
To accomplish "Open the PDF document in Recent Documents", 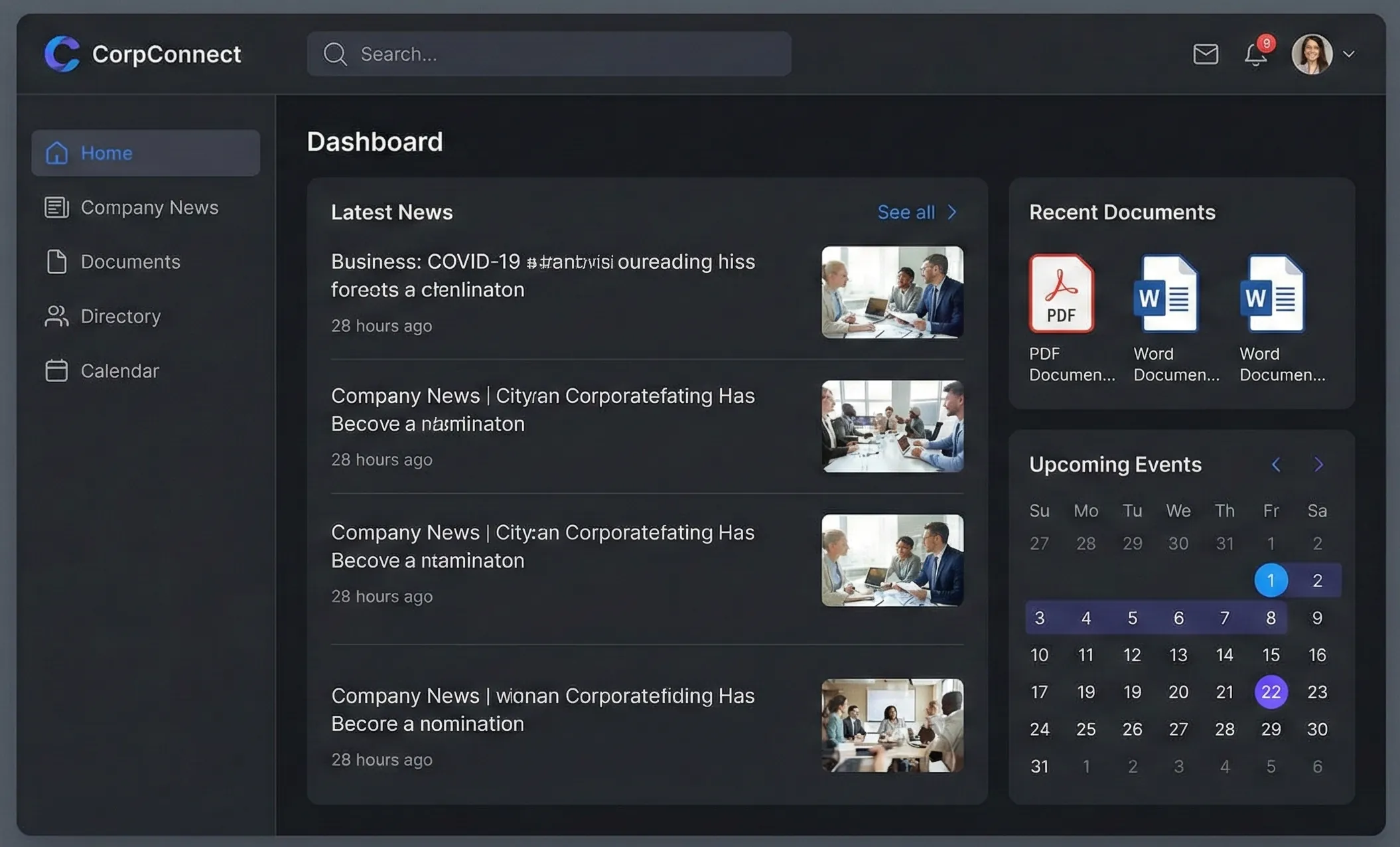I will 1061,293.
